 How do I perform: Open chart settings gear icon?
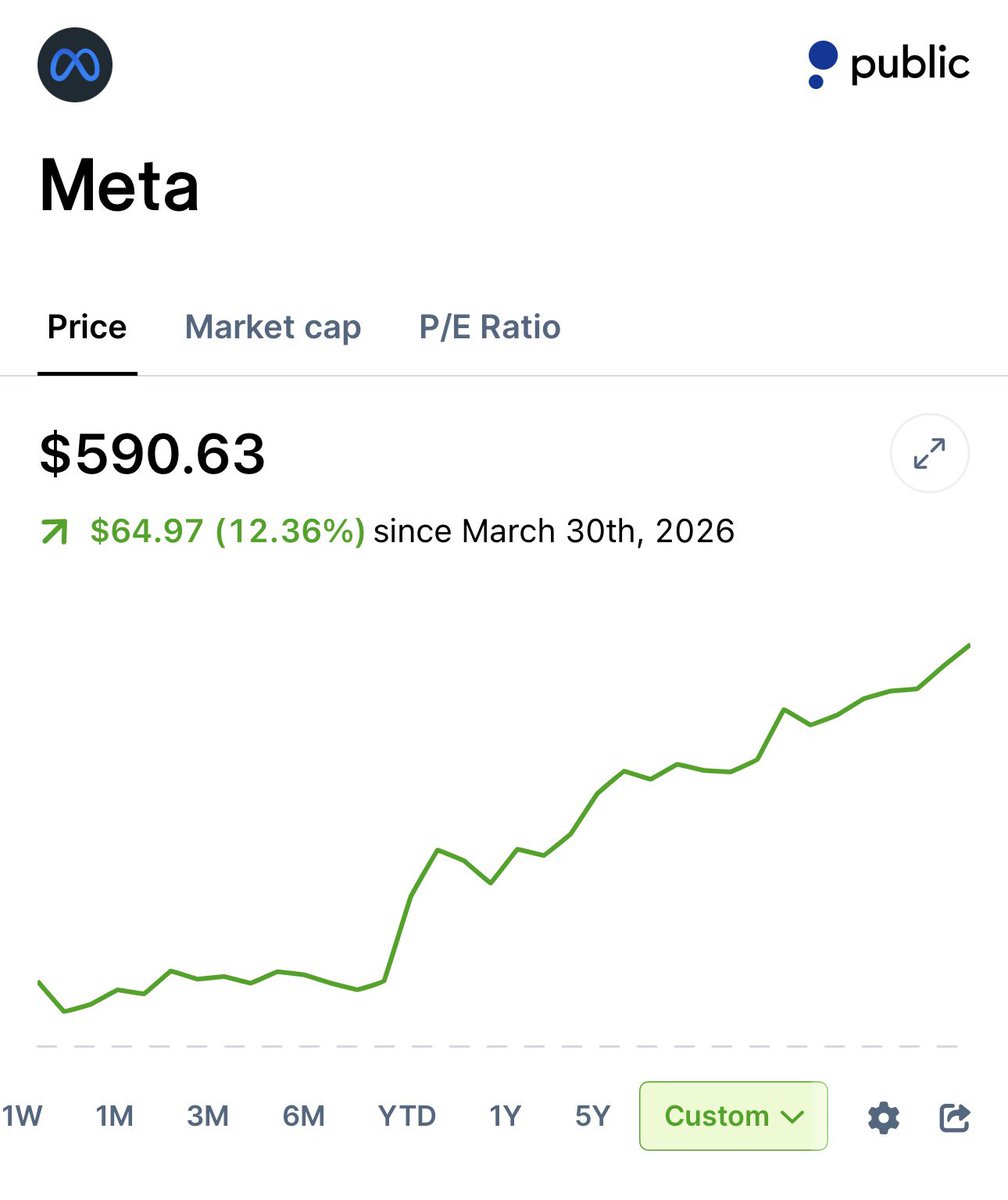(883, 1117)
